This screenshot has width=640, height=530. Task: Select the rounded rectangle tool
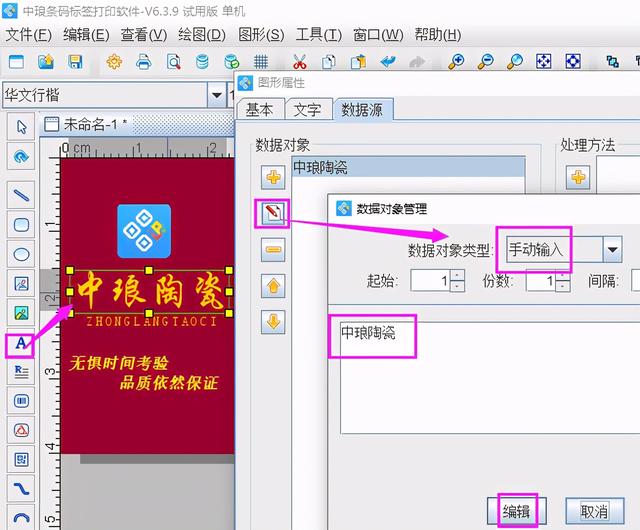click(x=21, y=225)
